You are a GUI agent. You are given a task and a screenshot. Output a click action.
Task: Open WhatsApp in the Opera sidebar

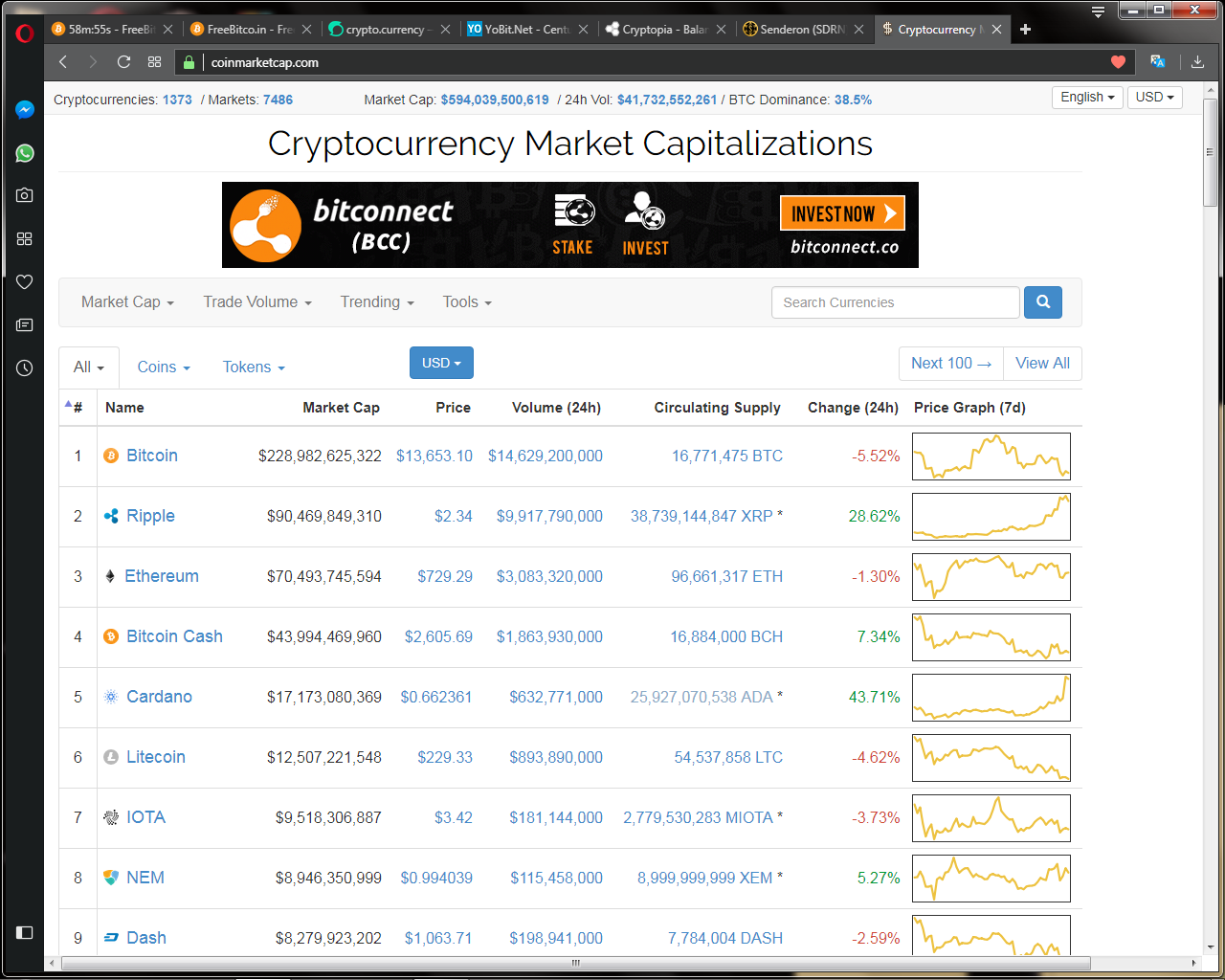tap(25, 153)
